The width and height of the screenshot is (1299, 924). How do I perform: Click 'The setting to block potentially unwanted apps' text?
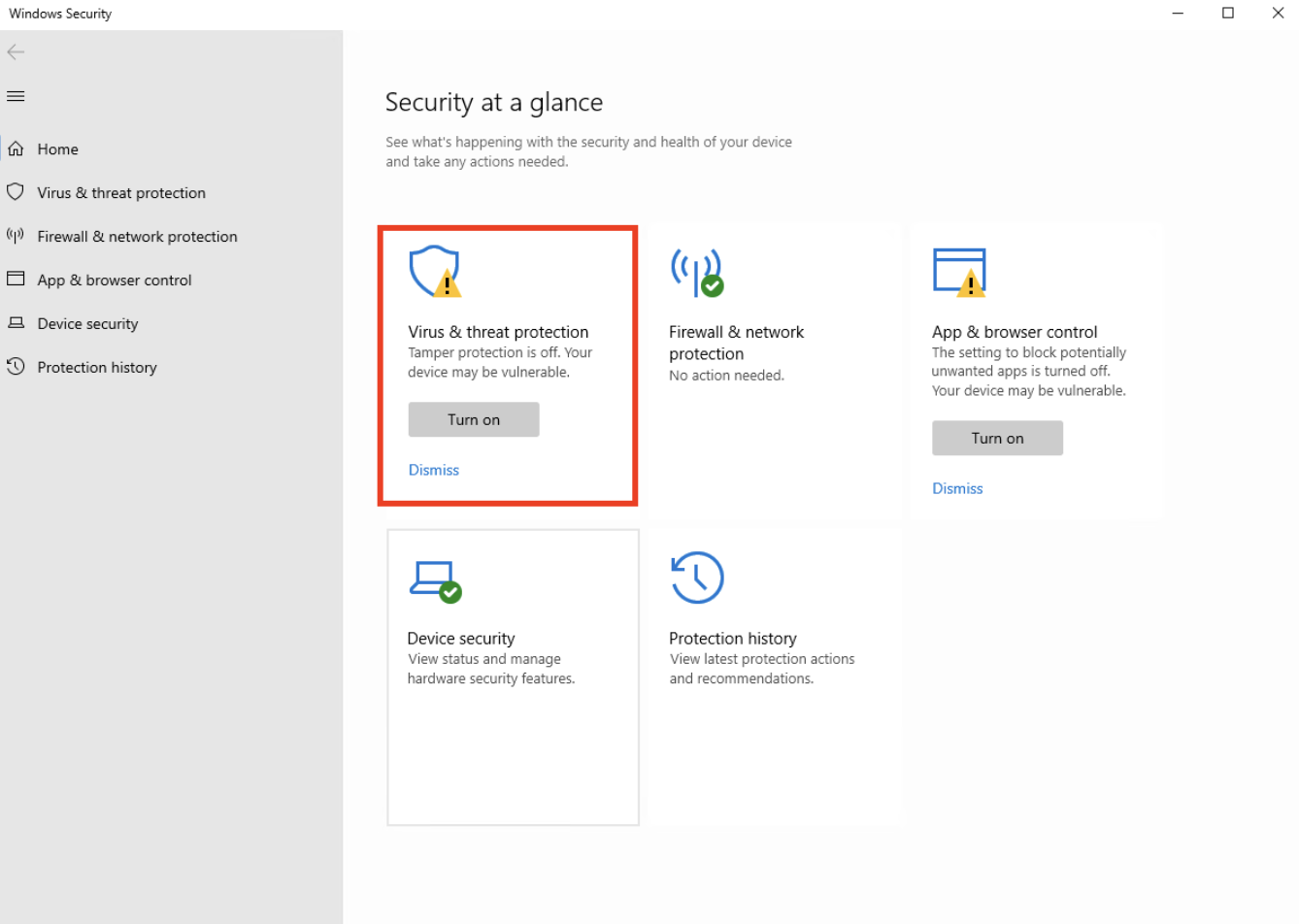1029,372
